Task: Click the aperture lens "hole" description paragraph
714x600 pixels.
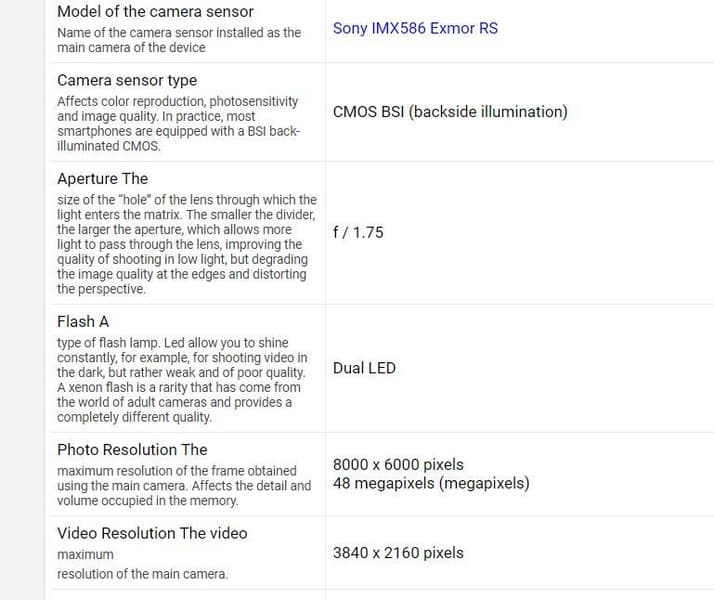Action: coord(186,244)
